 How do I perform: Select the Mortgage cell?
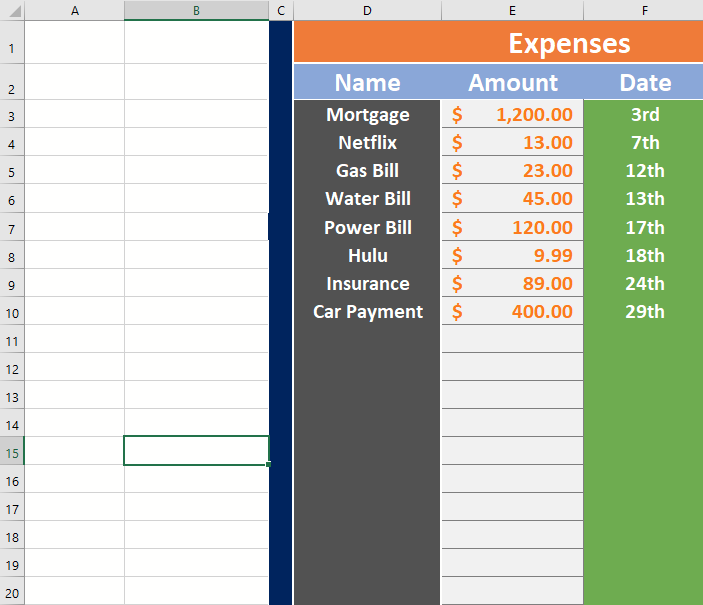click(367, 114)
